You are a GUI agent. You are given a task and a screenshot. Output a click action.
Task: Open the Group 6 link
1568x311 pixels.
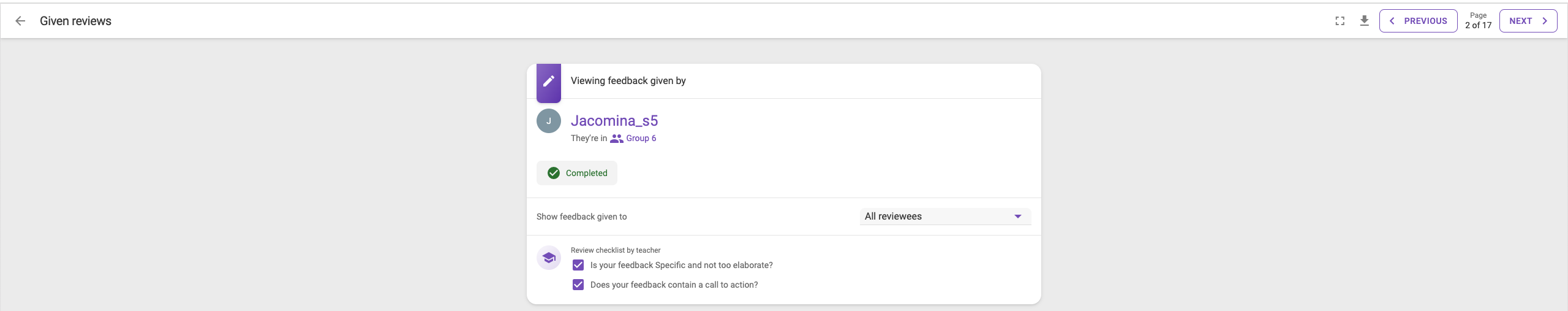[x=641, y=139]
